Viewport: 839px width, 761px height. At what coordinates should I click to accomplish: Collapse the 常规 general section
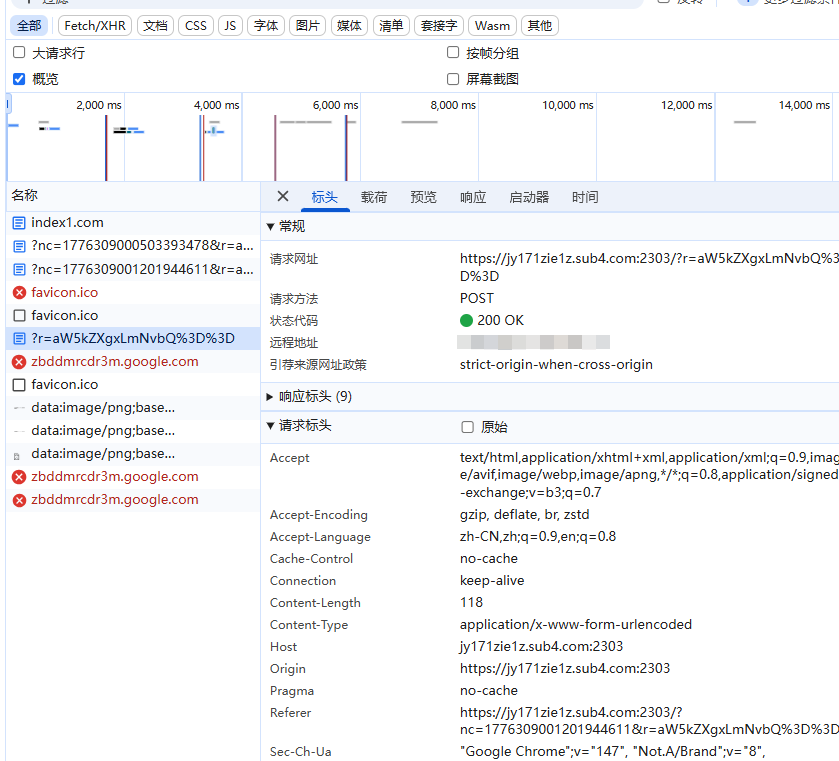click(270, 227)
